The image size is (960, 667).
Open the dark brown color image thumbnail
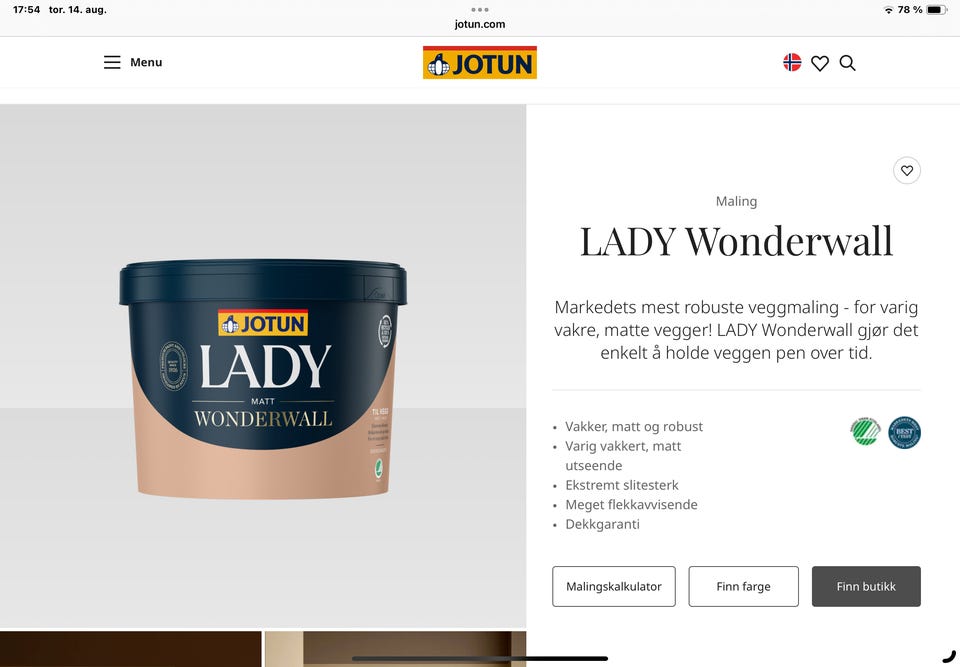[x=130, y=649]
